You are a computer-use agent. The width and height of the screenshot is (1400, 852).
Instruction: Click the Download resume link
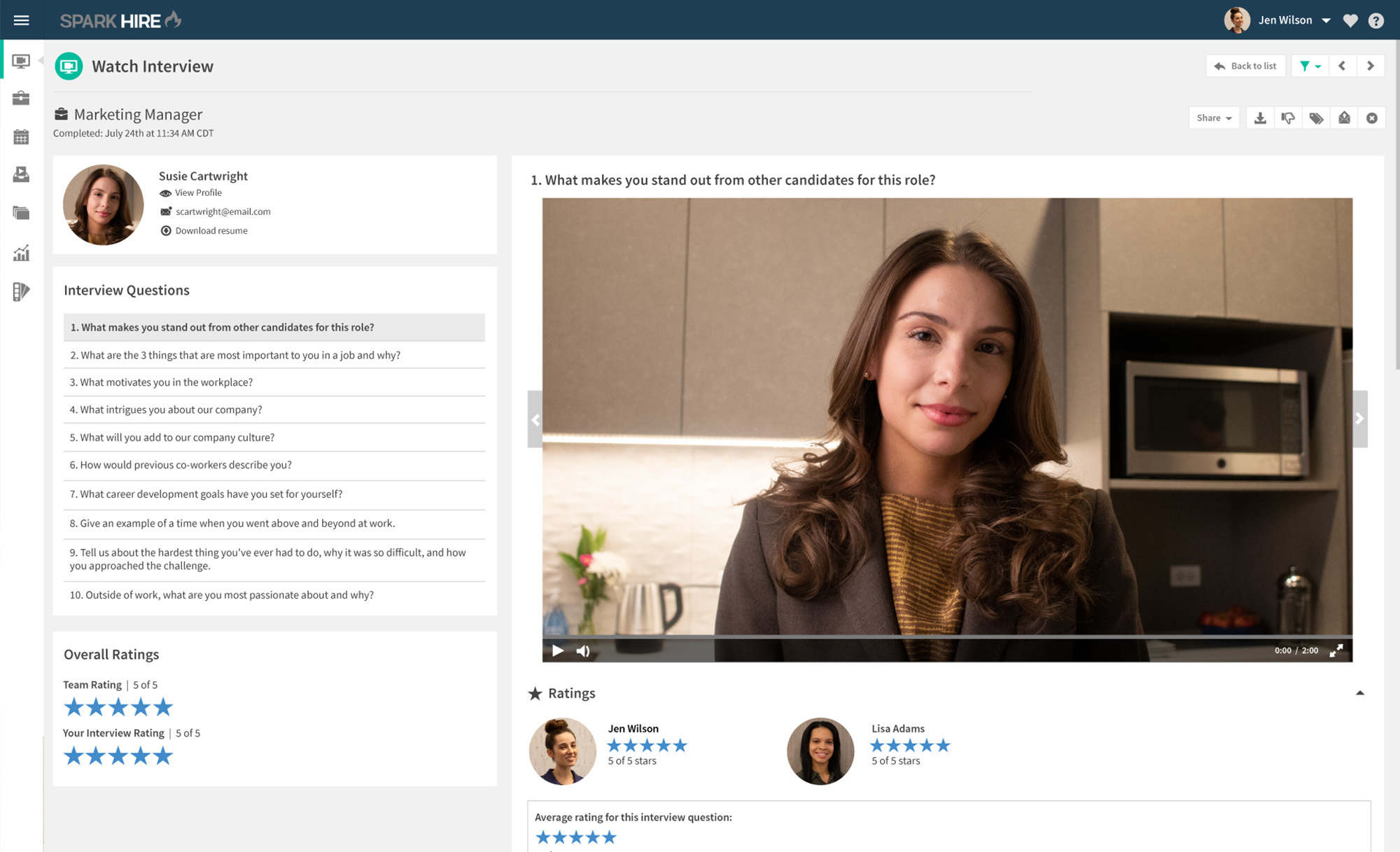click(x=211, y=230)
